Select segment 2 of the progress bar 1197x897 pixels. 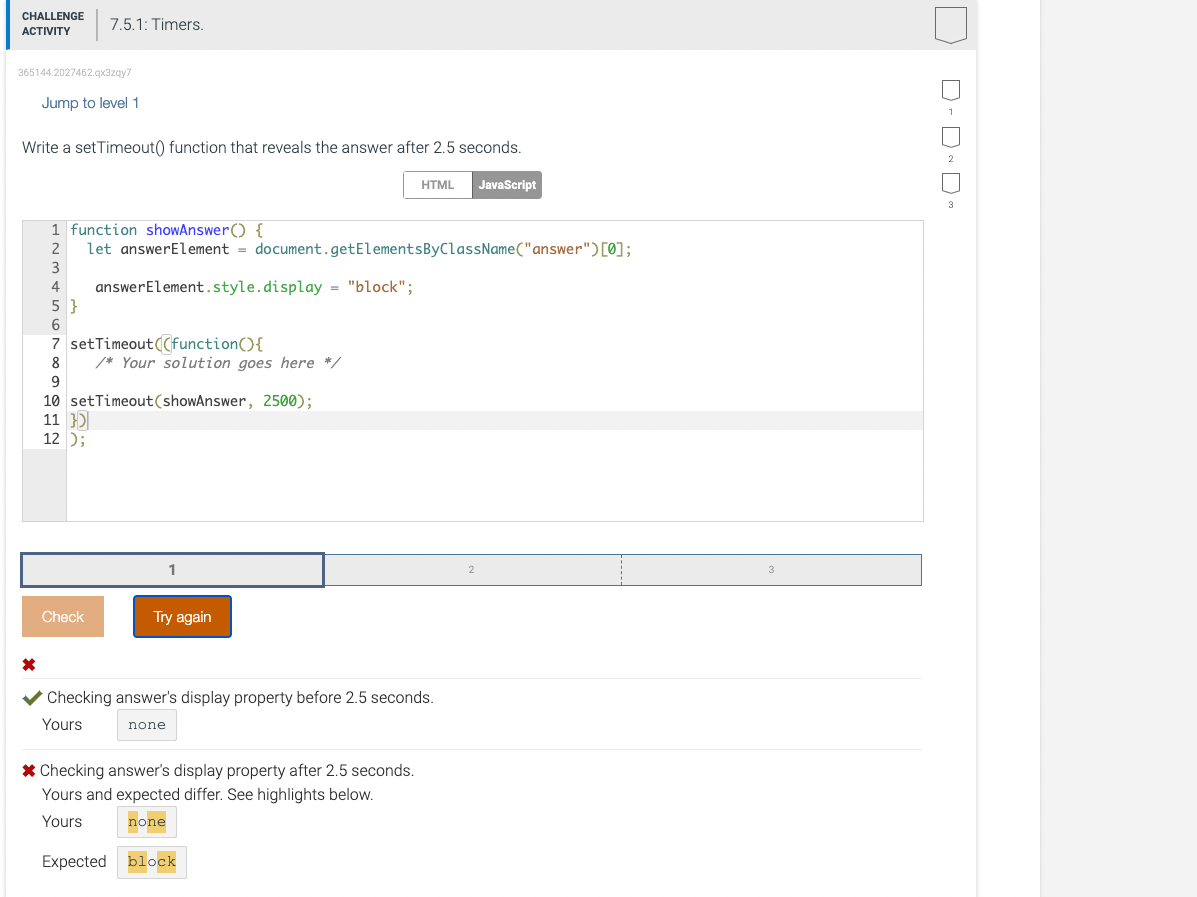471,569
